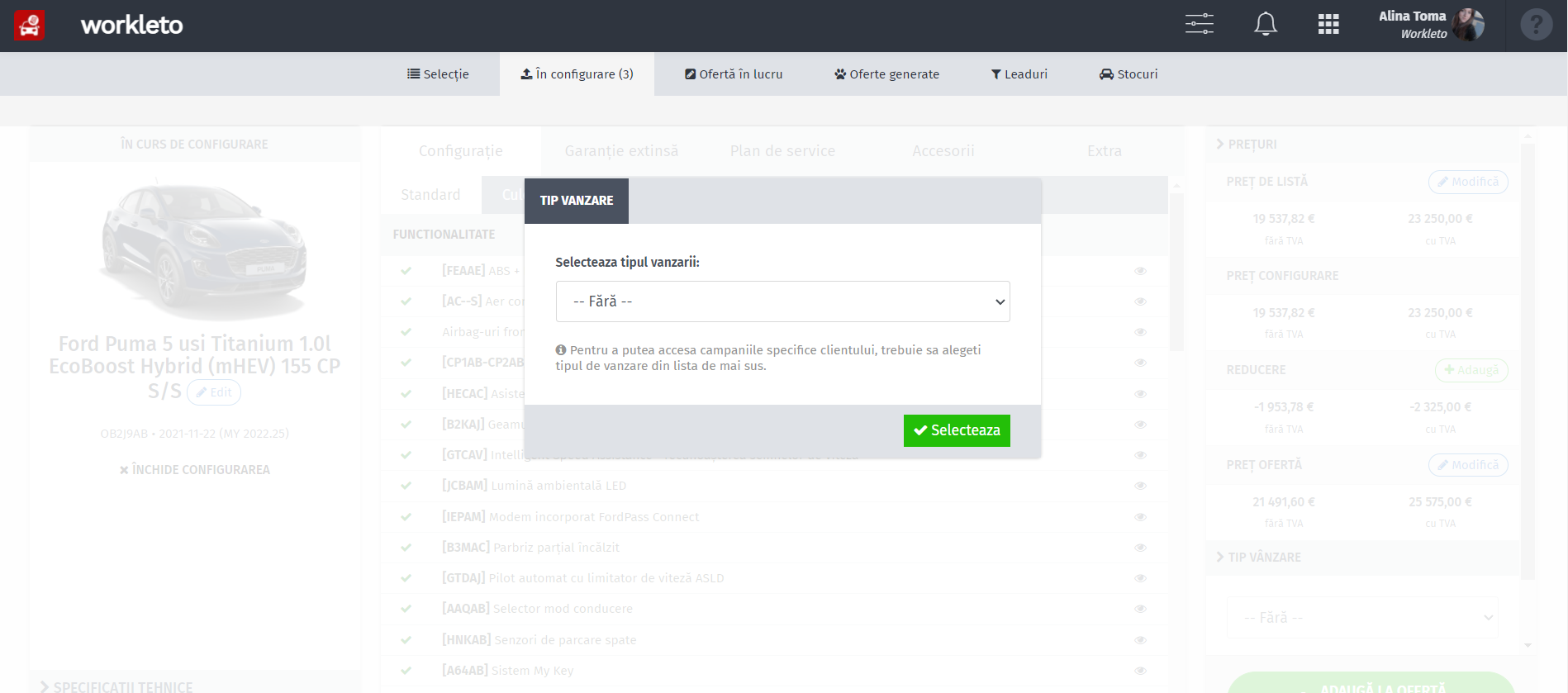Toggle eye icon on Selector mod conducere row
Image resolution: width=1568 pixels, height=693 pixels.
(1140, 609)
